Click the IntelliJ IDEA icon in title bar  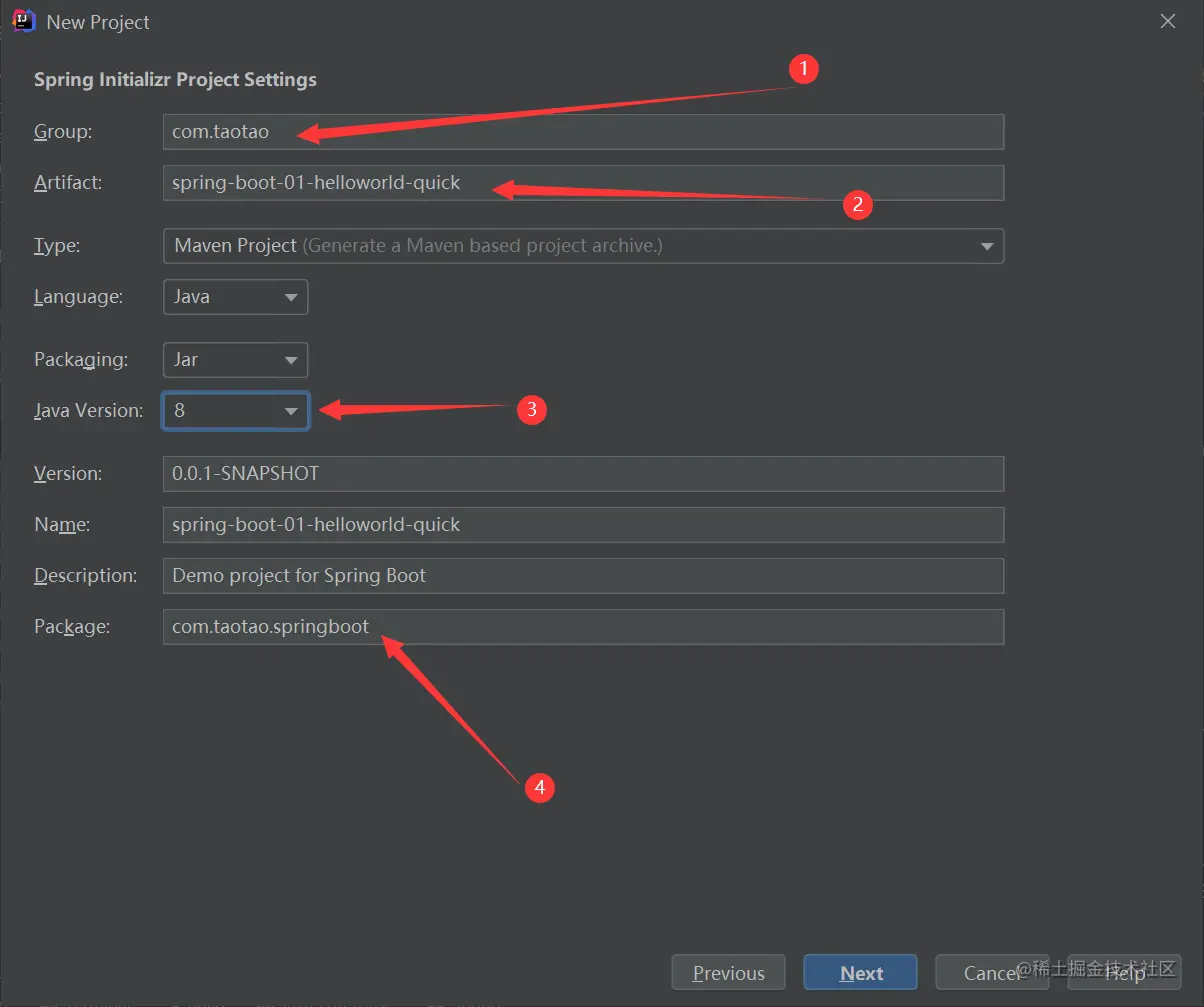click(x=25, y=21)
